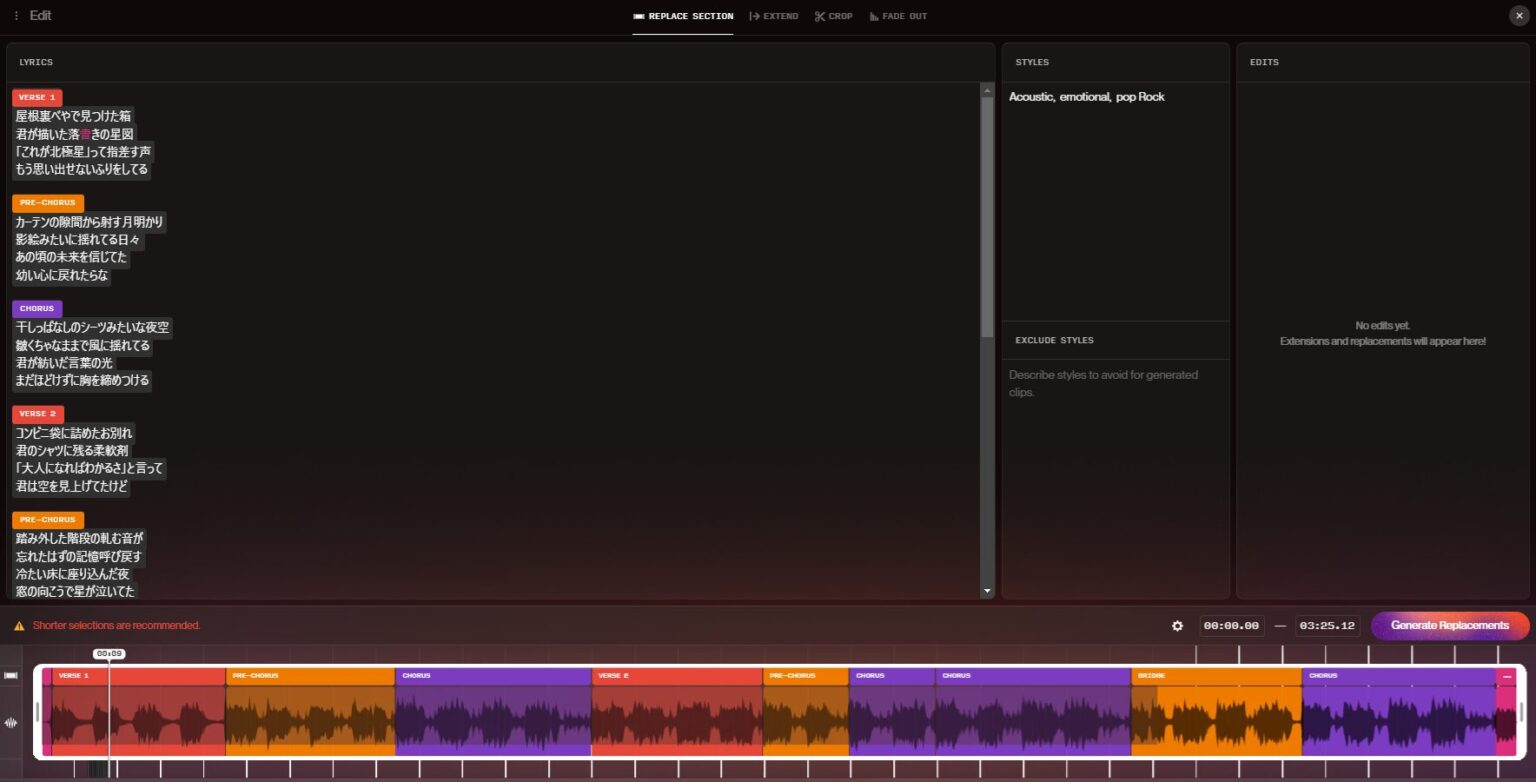Click the 00:09 playhead marker
The image size is (1536, 782).
109,654
